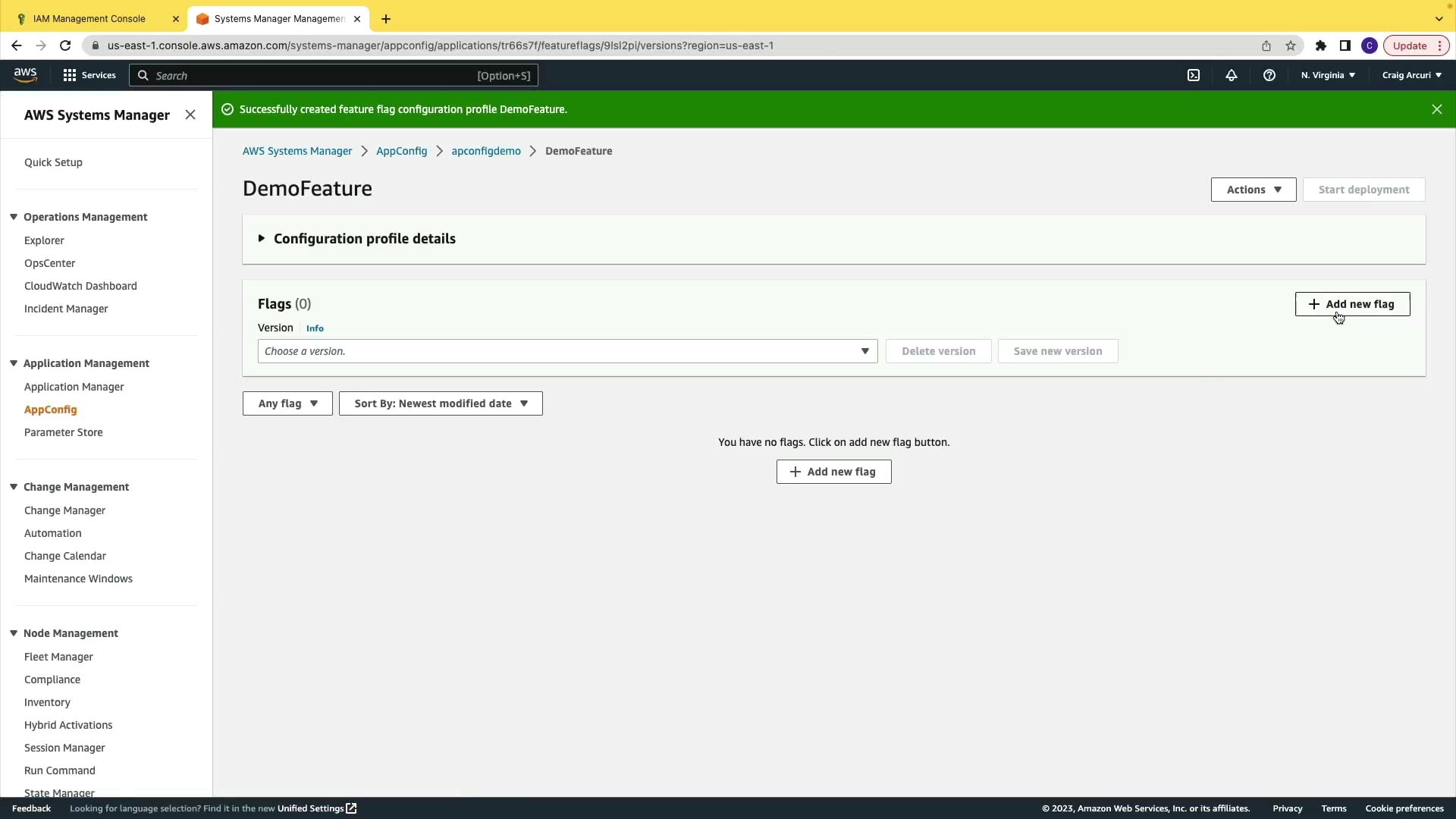Switch to IAM Management Console tab
Screen dimensions: 1456x819
(x=89, y=18)
